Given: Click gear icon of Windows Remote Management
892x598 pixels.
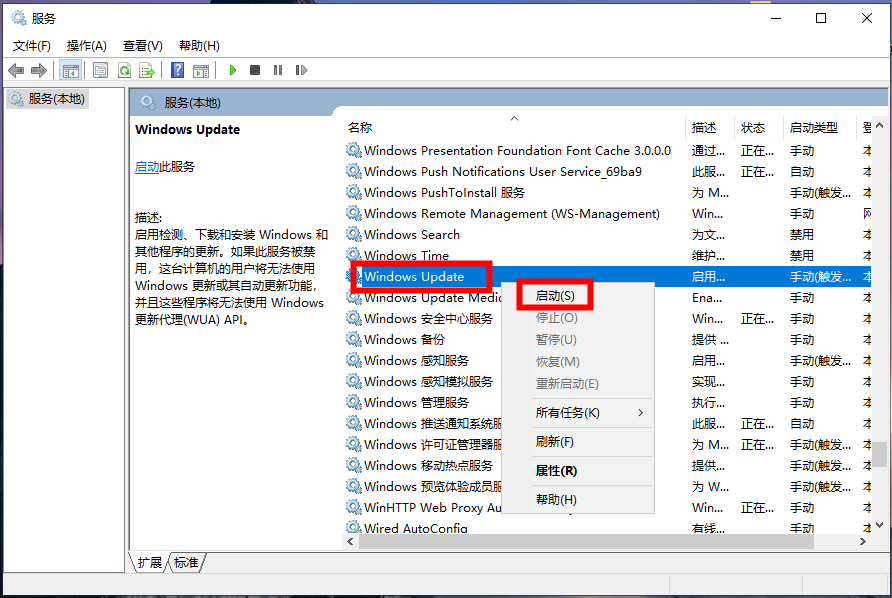Looking at the screenshot, I should click(354, 213).
